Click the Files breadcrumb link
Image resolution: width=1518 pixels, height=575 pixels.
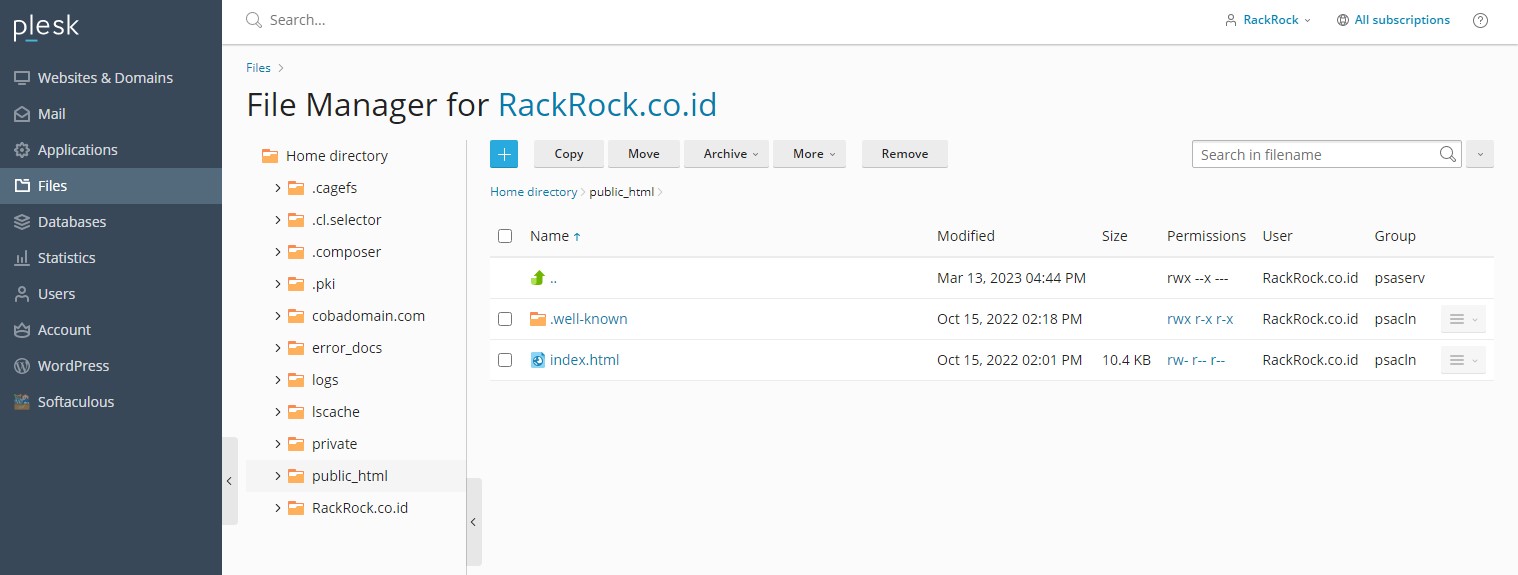[258, 68]
